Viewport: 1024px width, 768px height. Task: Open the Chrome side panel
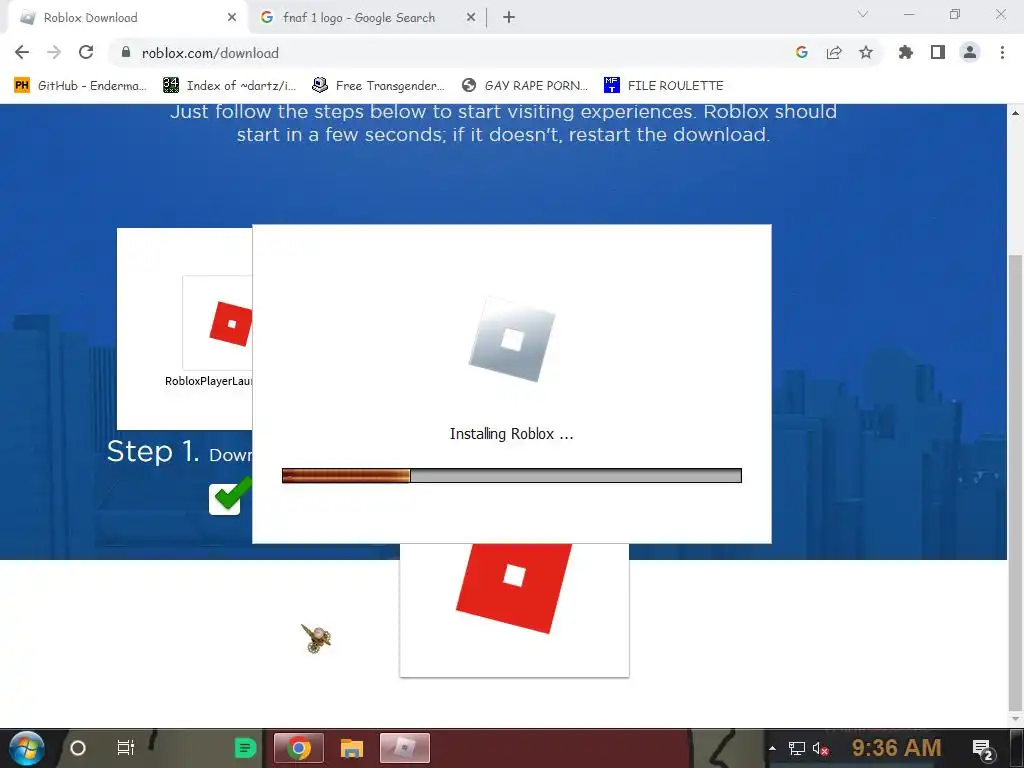tap(938, 52)
